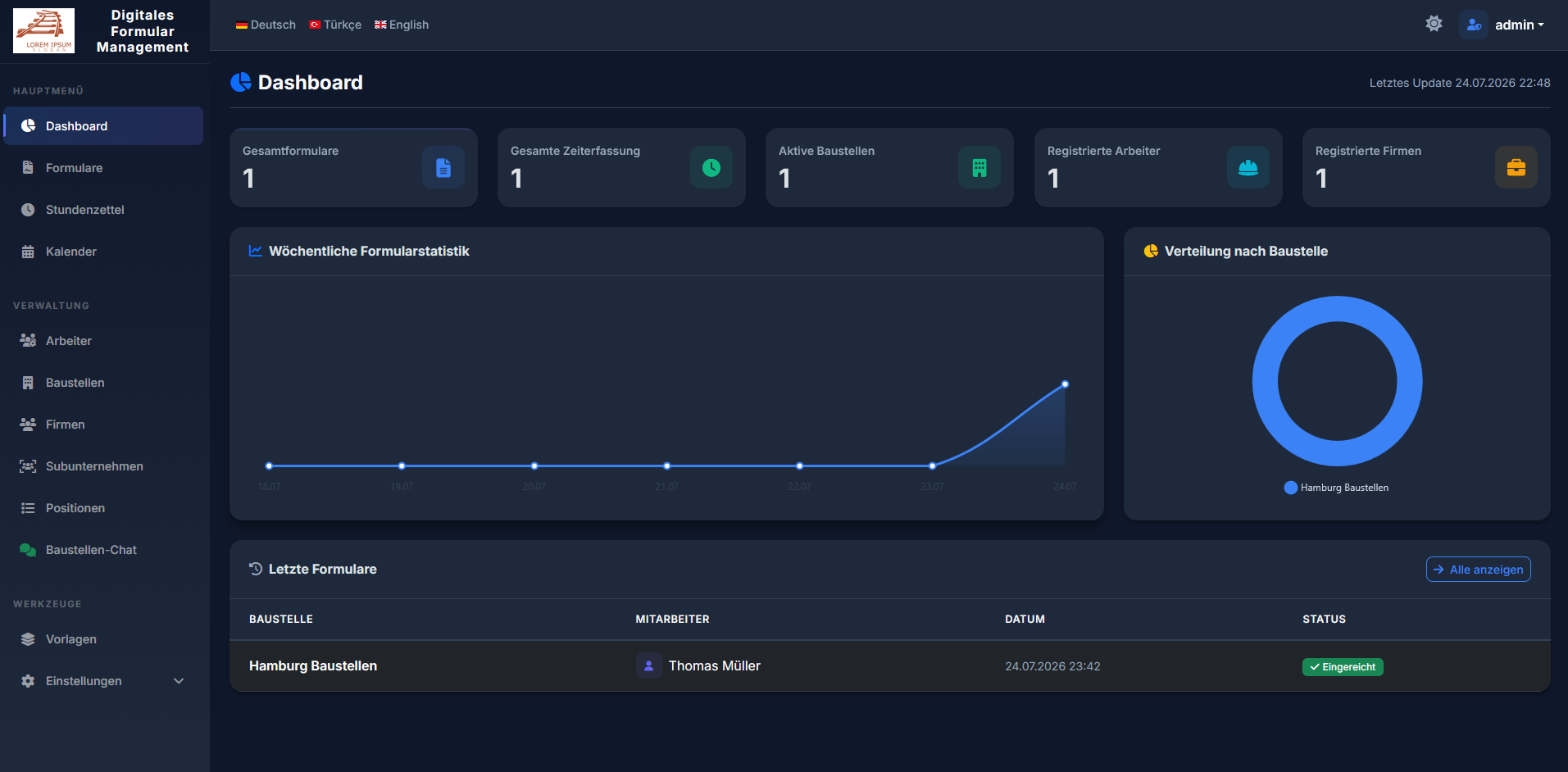Click the Baustellen sidebar building icon
Viewport: 1568px width, 772px height.
click(28, 382)
